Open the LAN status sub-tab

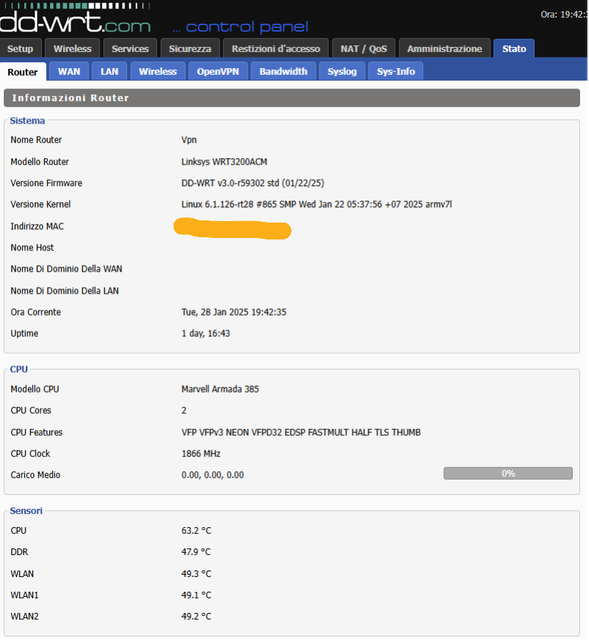pyautogui.click(x=109, y=71)
